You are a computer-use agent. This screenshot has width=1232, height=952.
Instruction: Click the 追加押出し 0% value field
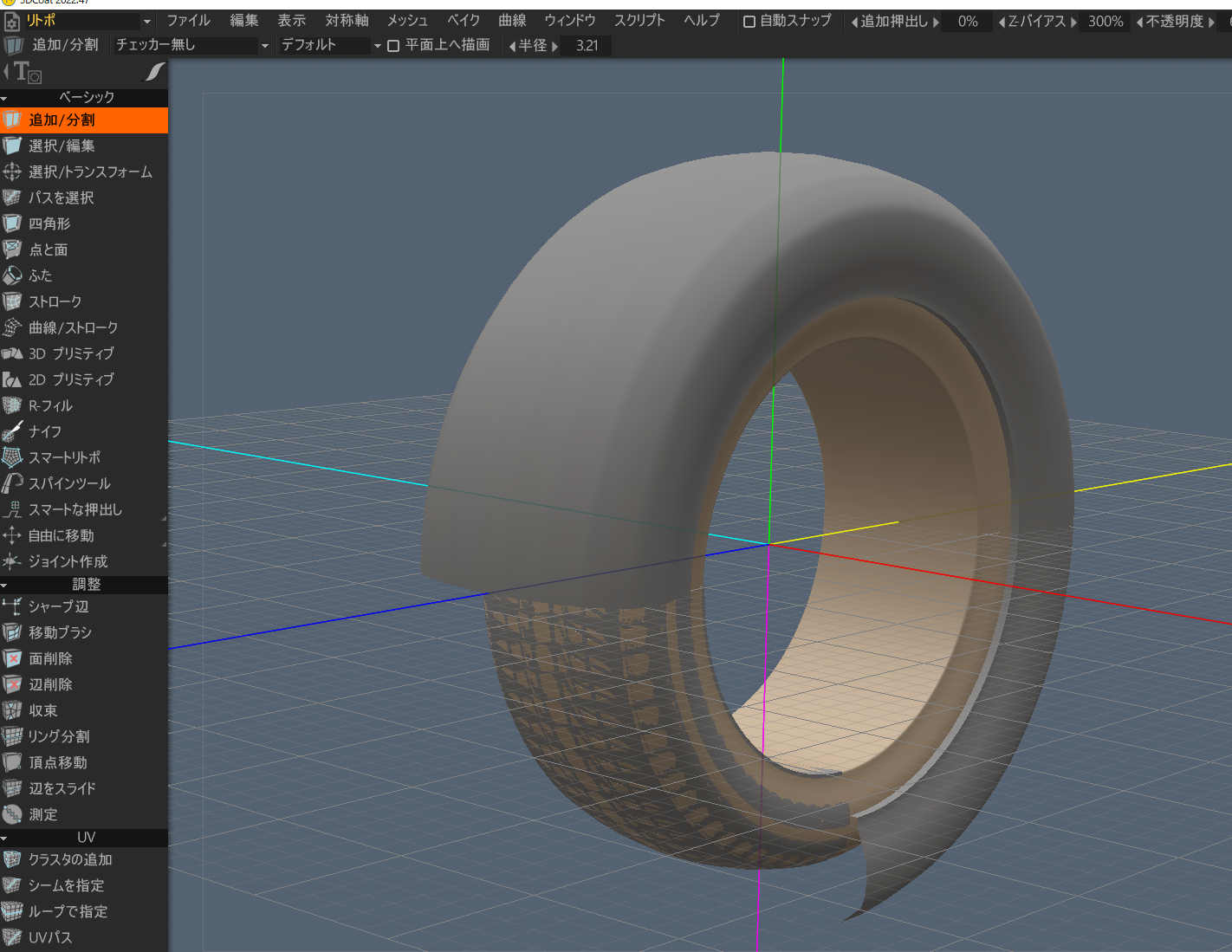pos(968,21)
